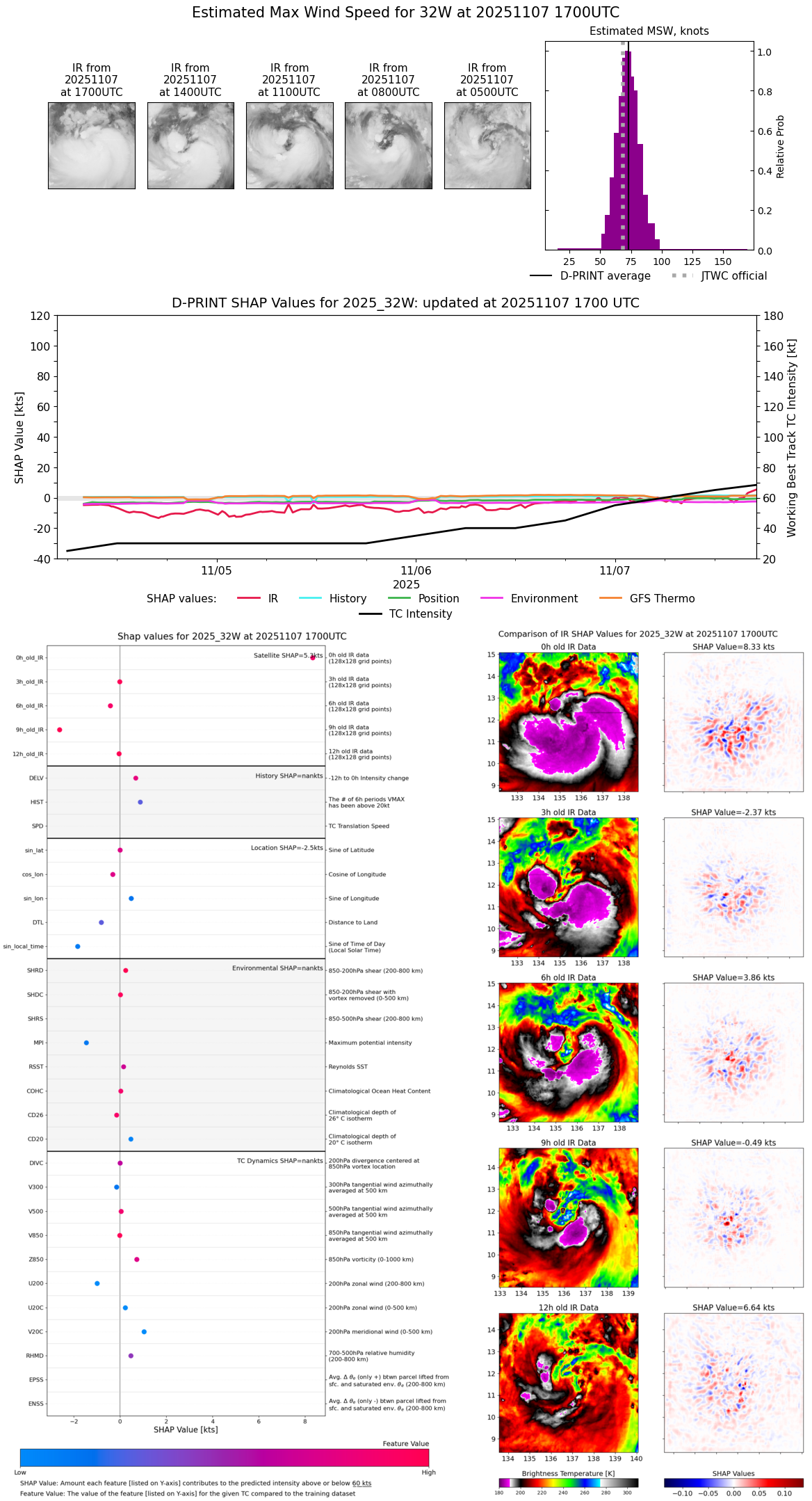This screenshot has width=812, height=1501.
Task: Click the V20C data point
Action: (x=144, y=1332)
